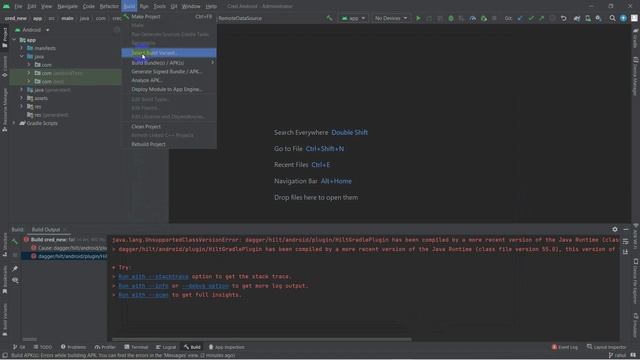Open the Gradle tool window on the right edge
Image resolution: width=640 pixels, height=360 pixels.
click(636, 38)
